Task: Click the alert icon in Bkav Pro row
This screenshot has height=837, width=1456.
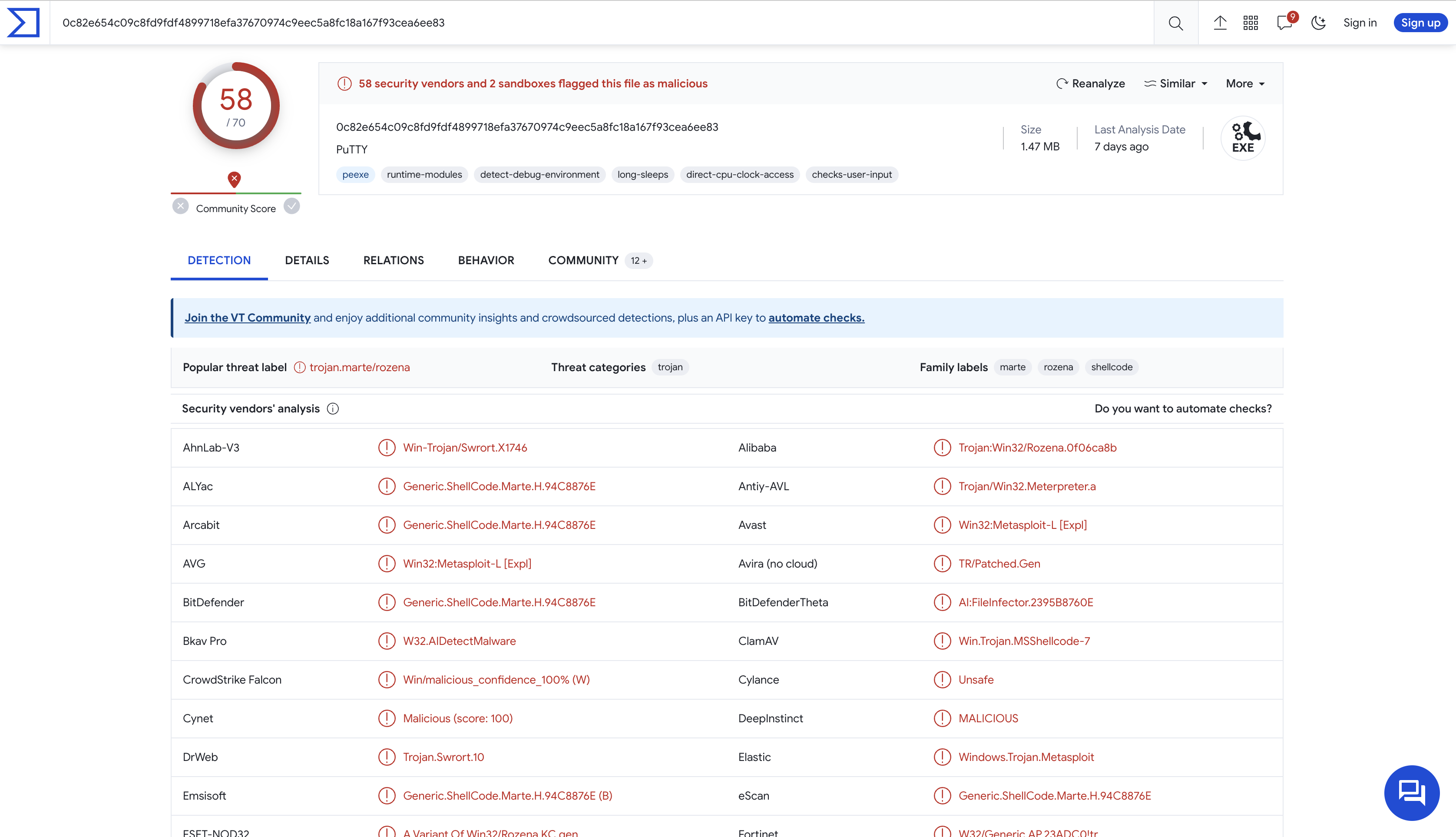Action: 387,641
